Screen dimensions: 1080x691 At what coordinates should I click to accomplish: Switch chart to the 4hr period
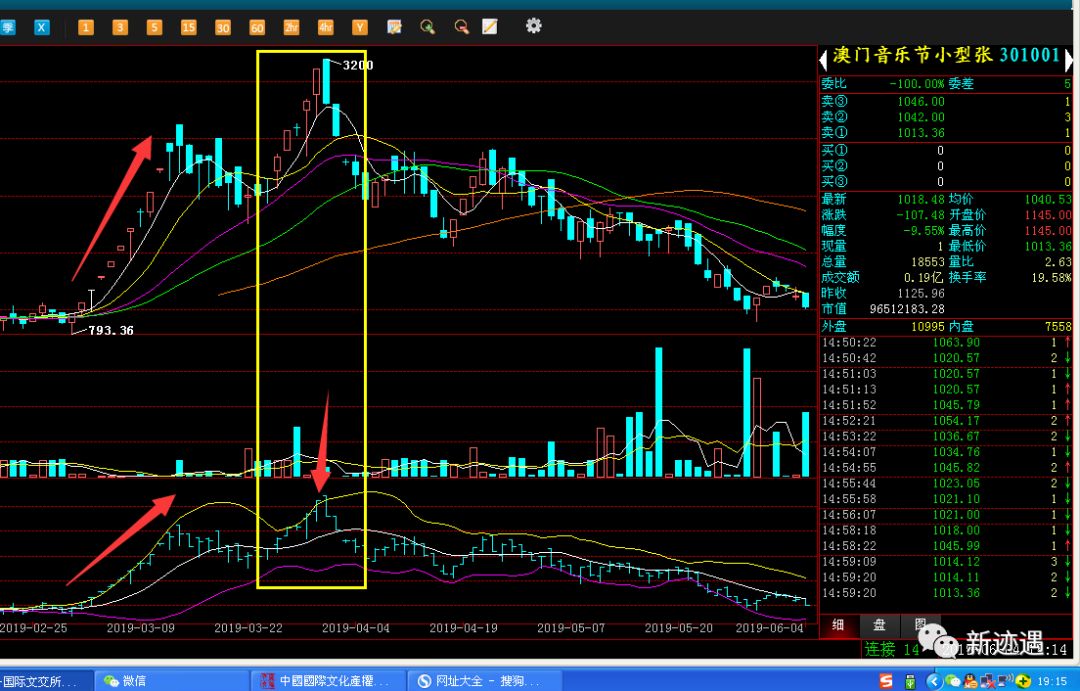(325, 28)
